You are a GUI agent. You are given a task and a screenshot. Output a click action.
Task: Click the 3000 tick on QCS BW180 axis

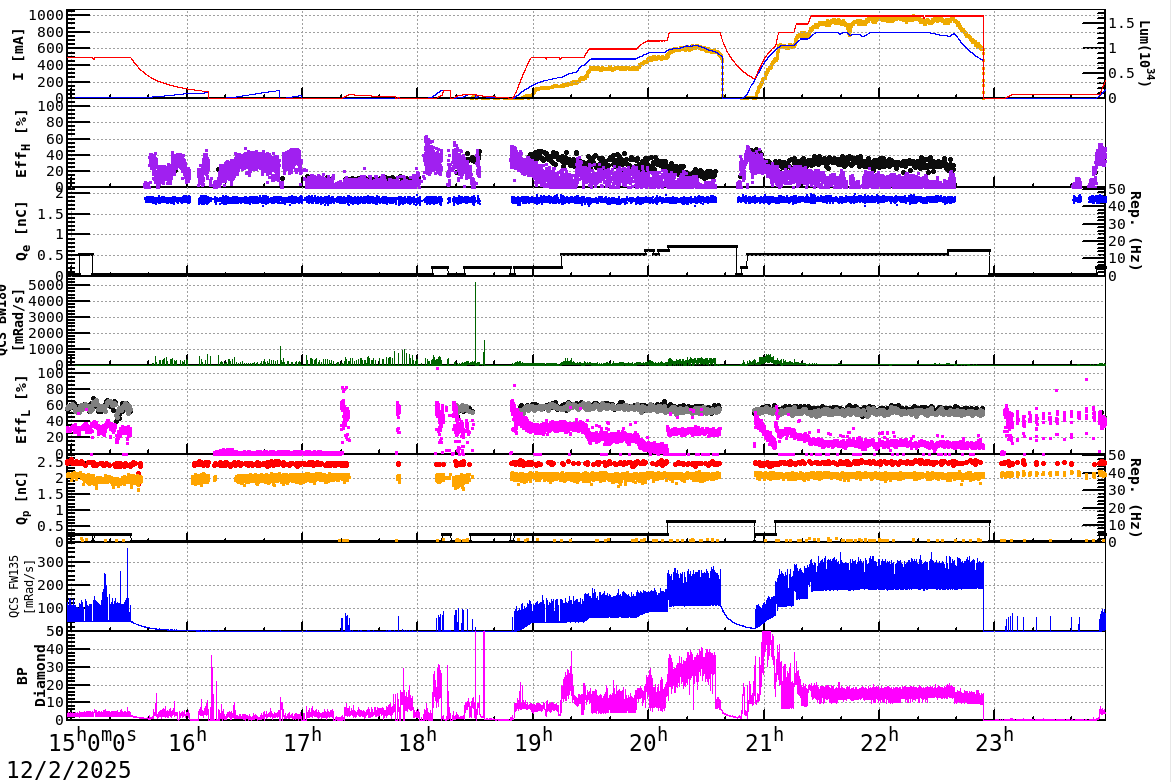click(x=46, y=317)
